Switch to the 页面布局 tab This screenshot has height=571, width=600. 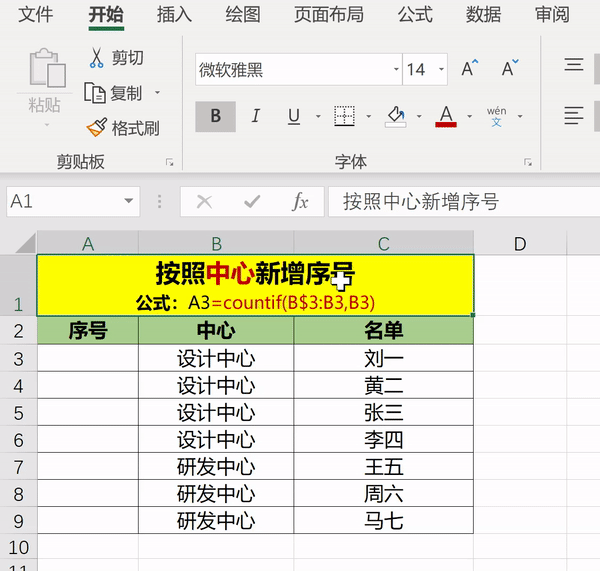(x=329, y=15)
